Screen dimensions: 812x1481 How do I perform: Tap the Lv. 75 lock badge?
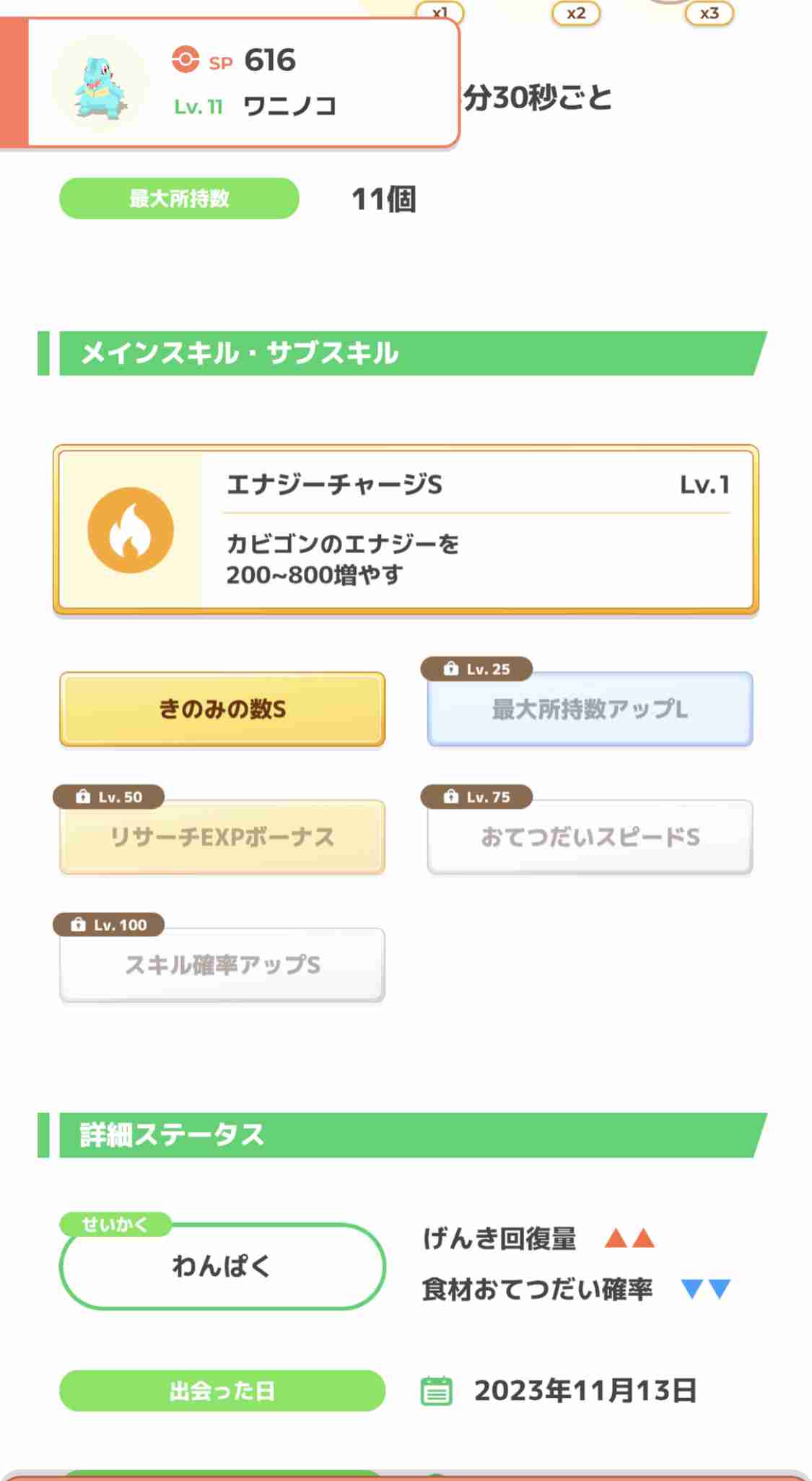coord(477,797)
